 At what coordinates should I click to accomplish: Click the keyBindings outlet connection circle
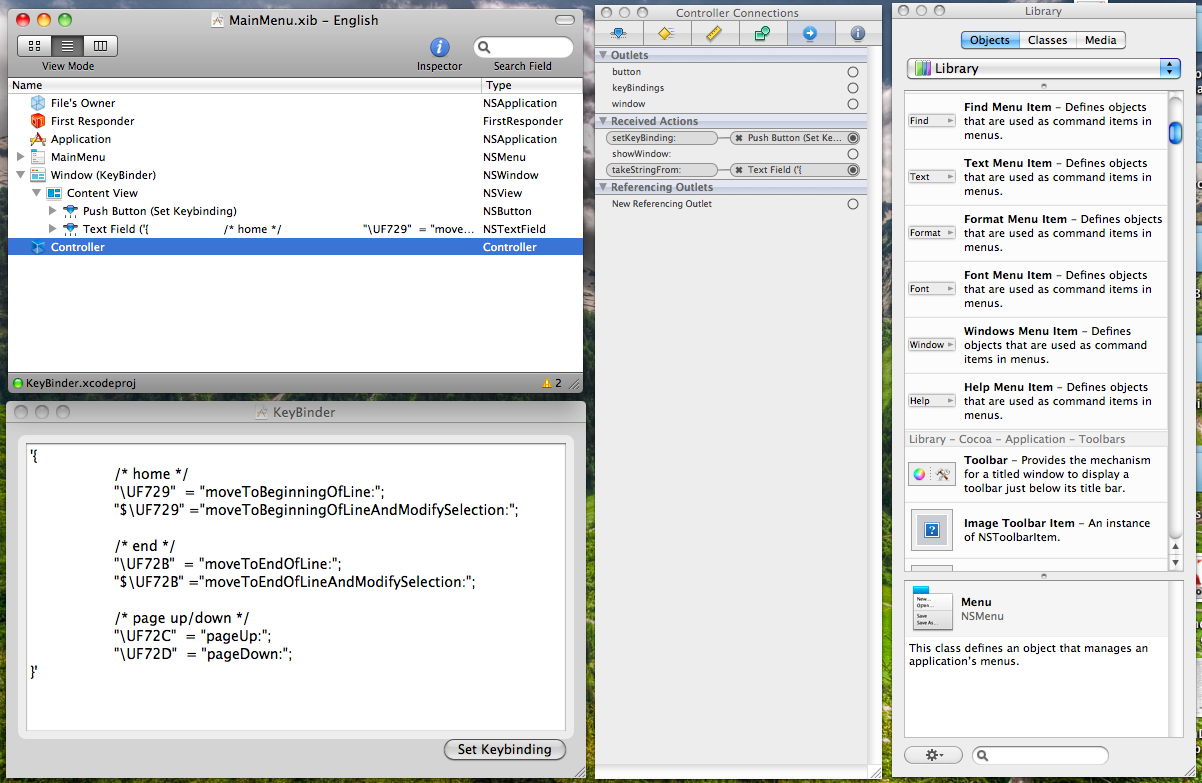click(853, 88)
